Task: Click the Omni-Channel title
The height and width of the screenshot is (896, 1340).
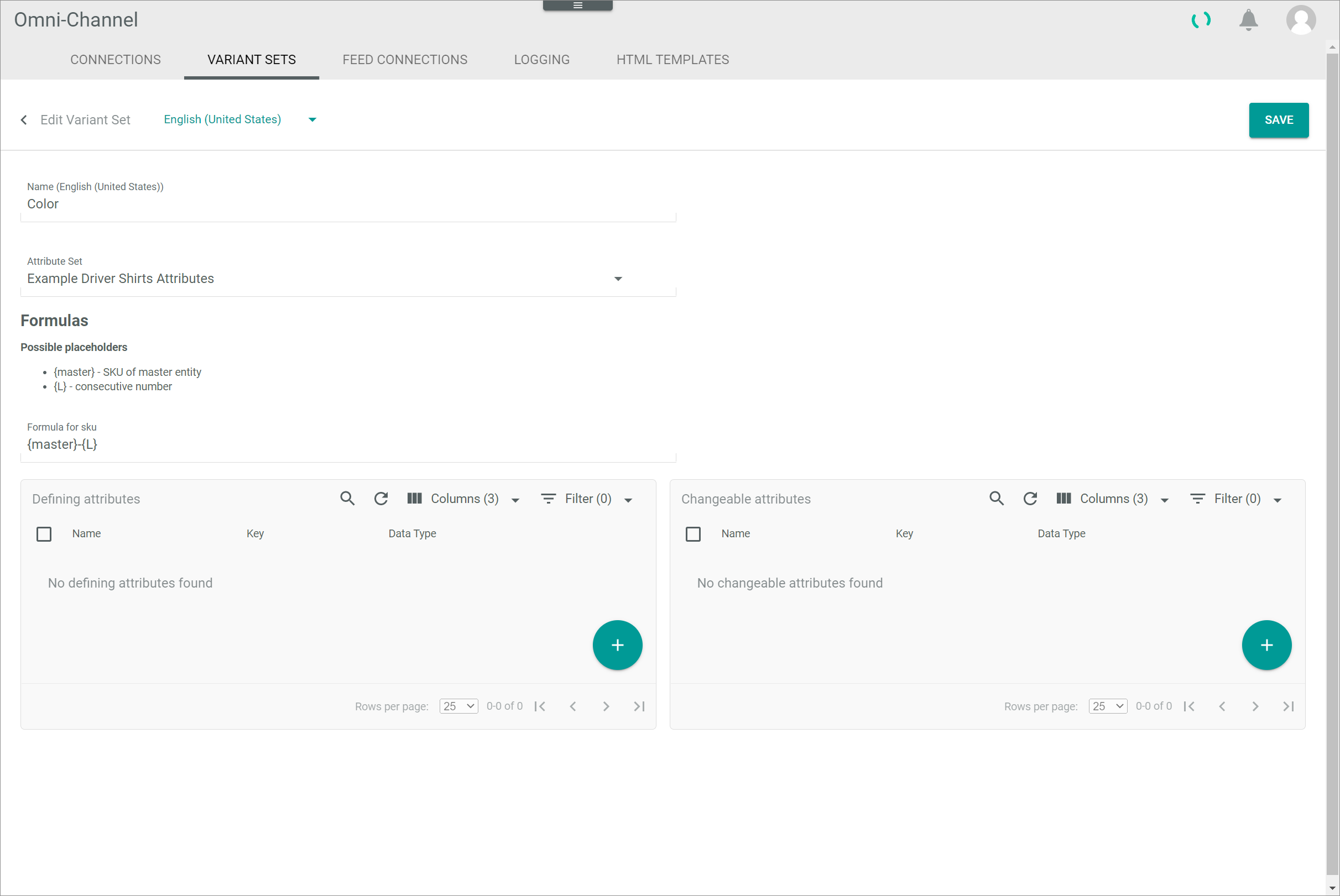Action: pyautogui.click(x=76, y=20)
